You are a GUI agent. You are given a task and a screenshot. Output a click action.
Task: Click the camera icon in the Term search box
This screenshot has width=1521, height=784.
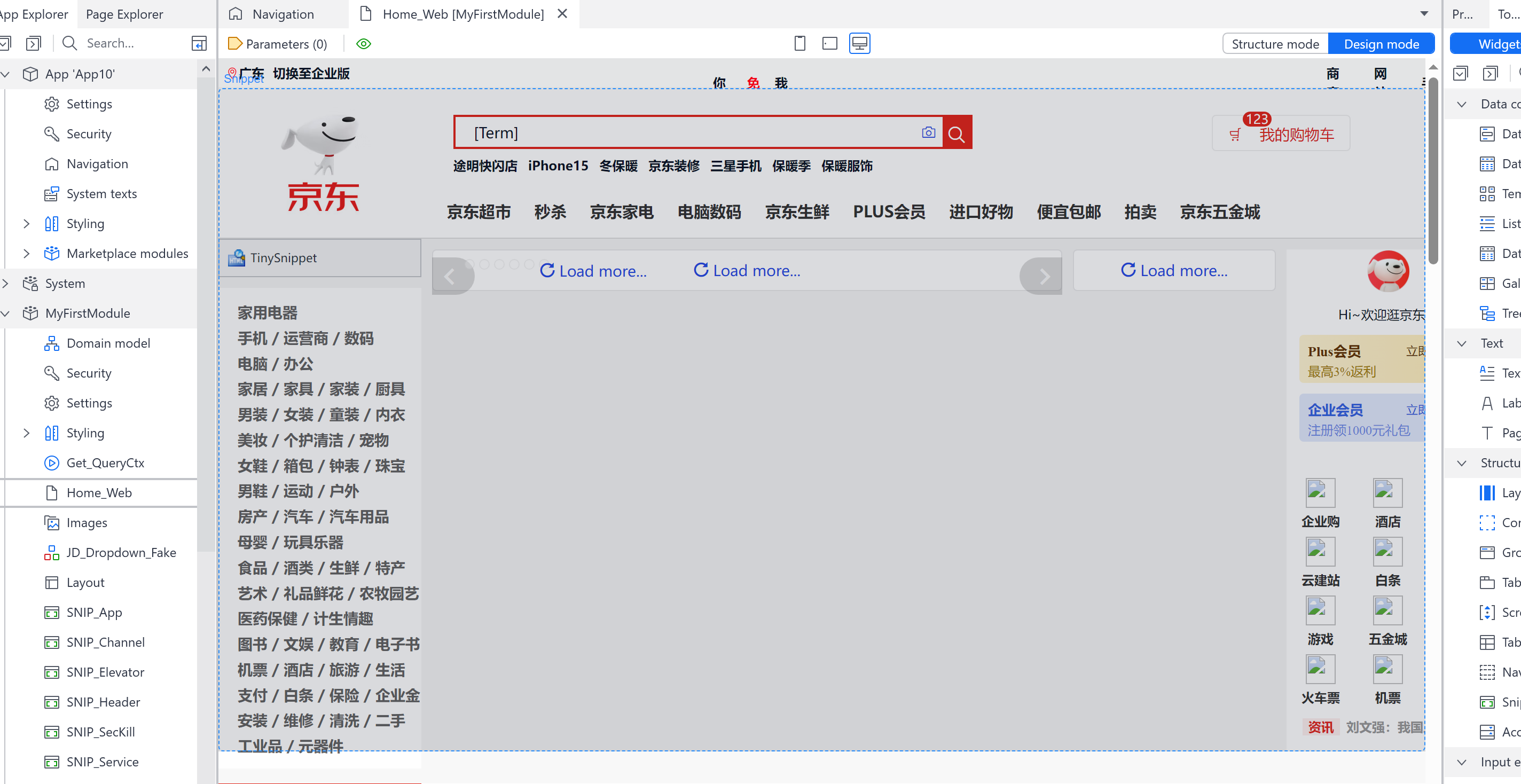click(928, 132)
